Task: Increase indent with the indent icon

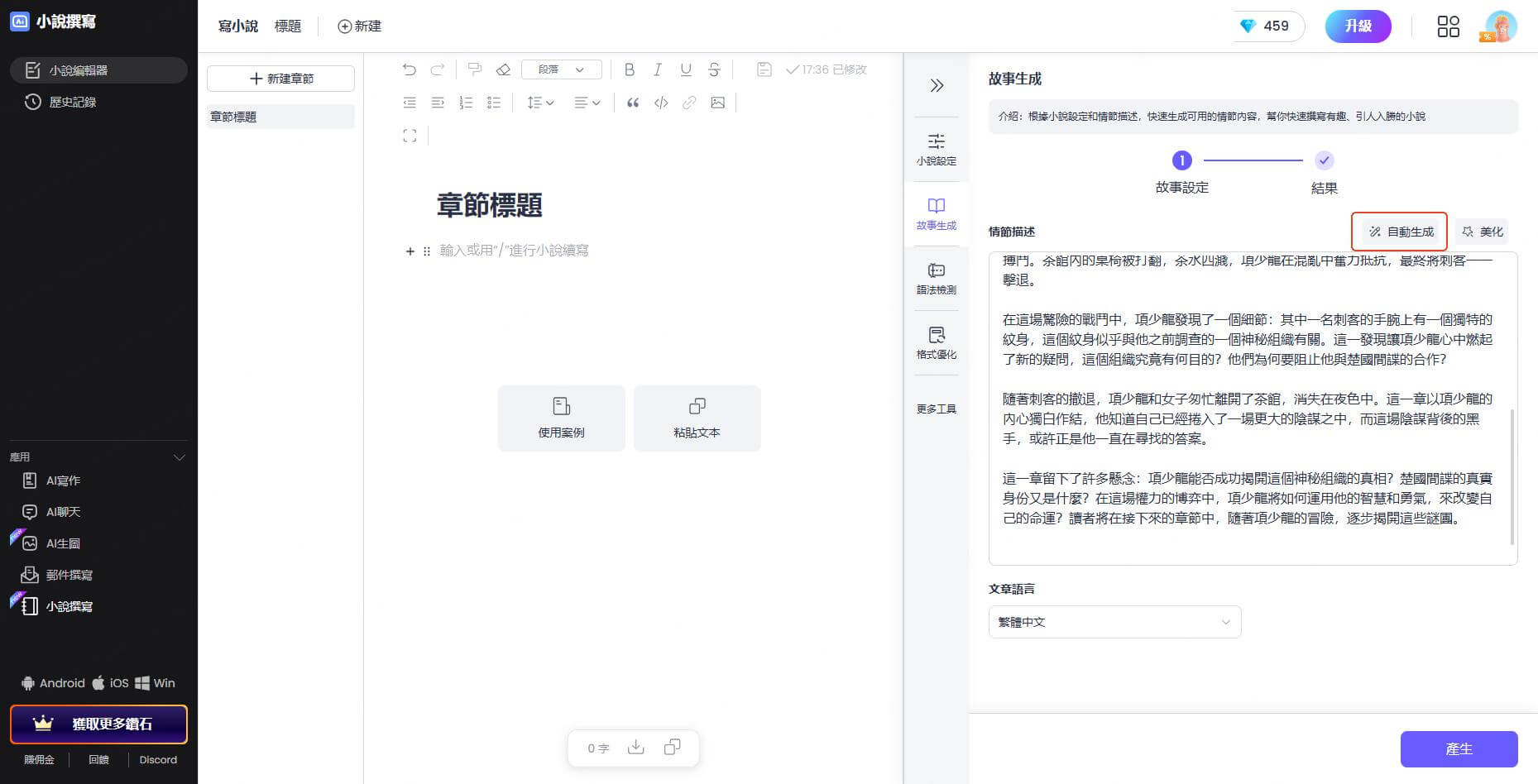Action: [x=438, y=103]
